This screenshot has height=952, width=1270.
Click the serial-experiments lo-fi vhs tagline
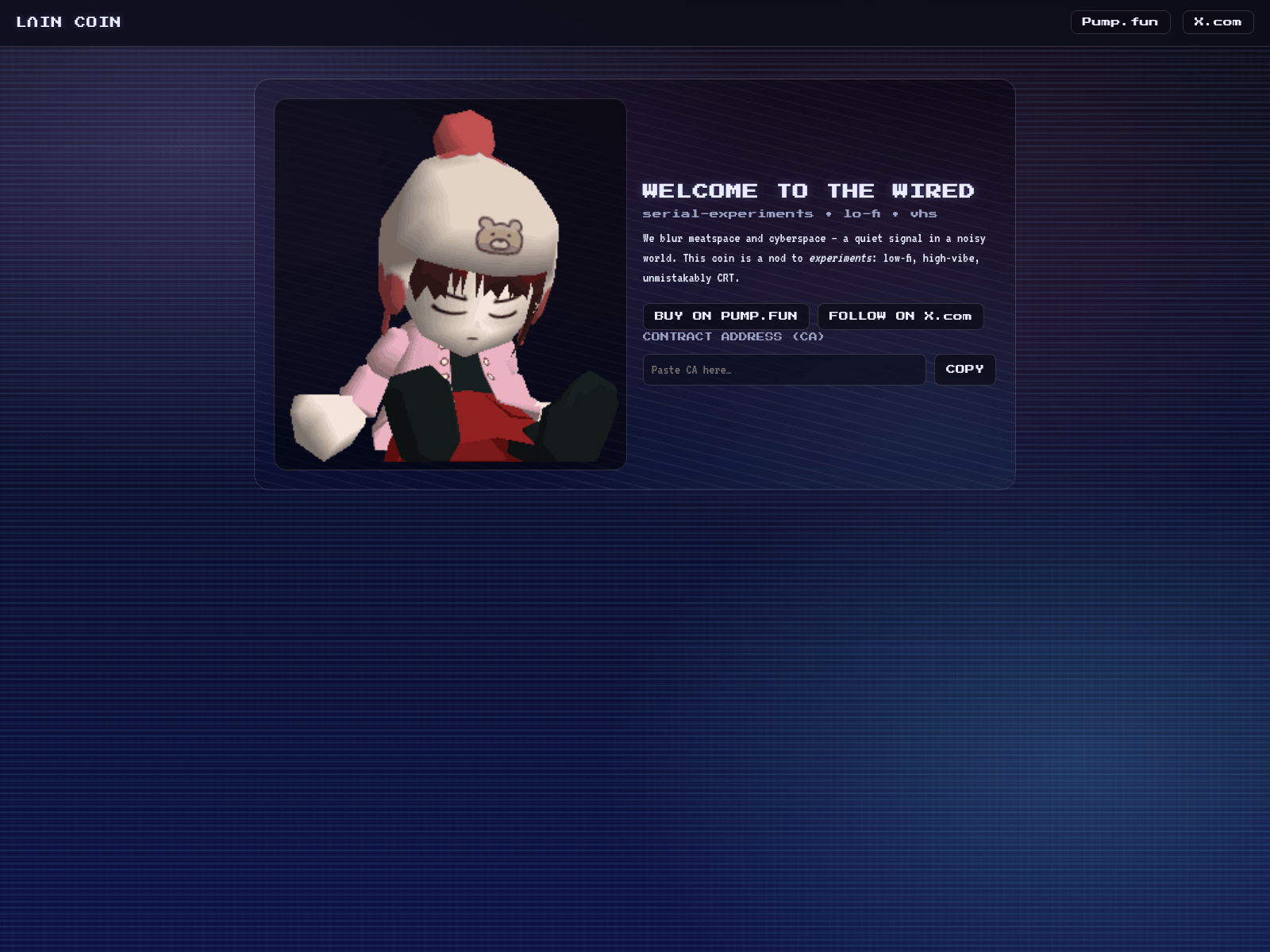pyautogui.click(x=790, y=214)
